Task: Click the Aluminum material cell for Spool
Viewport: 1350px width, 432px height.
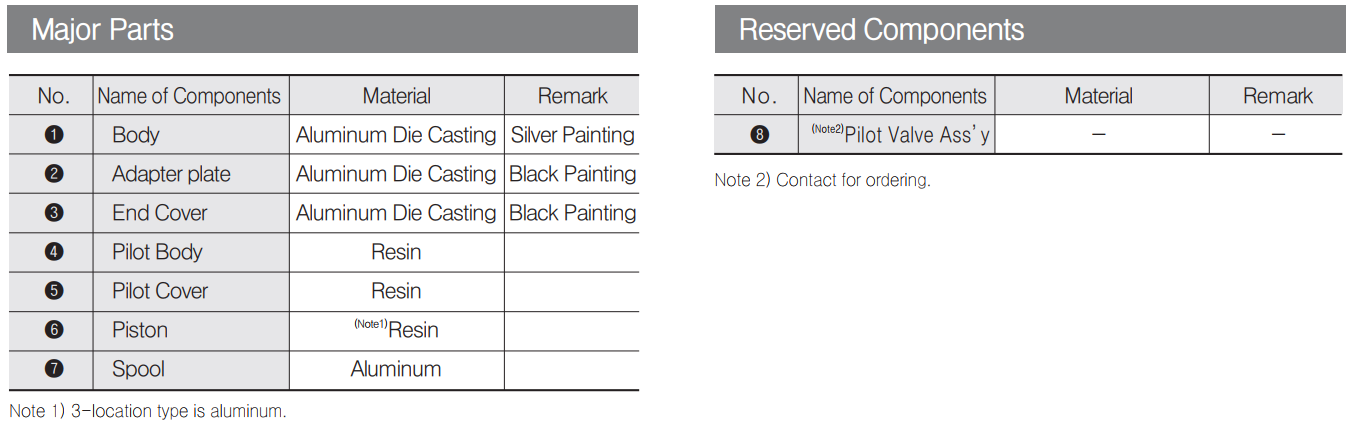Action: pos(396,369)
